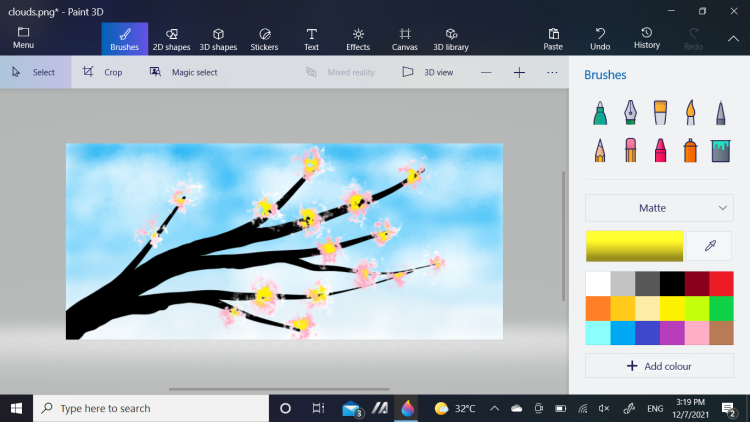Open the more options ellipsis
750x422 pixels.
tap(552, 73)
